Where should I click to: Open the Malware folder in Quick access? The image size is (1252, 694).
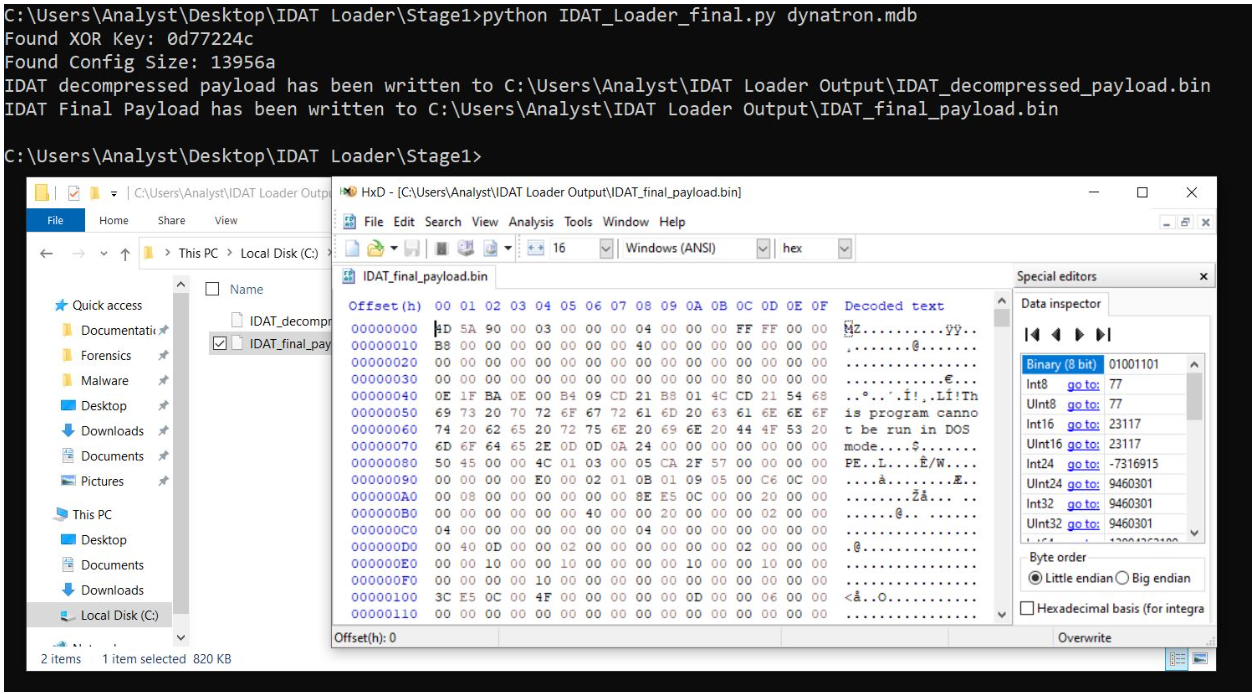point(104,381)
